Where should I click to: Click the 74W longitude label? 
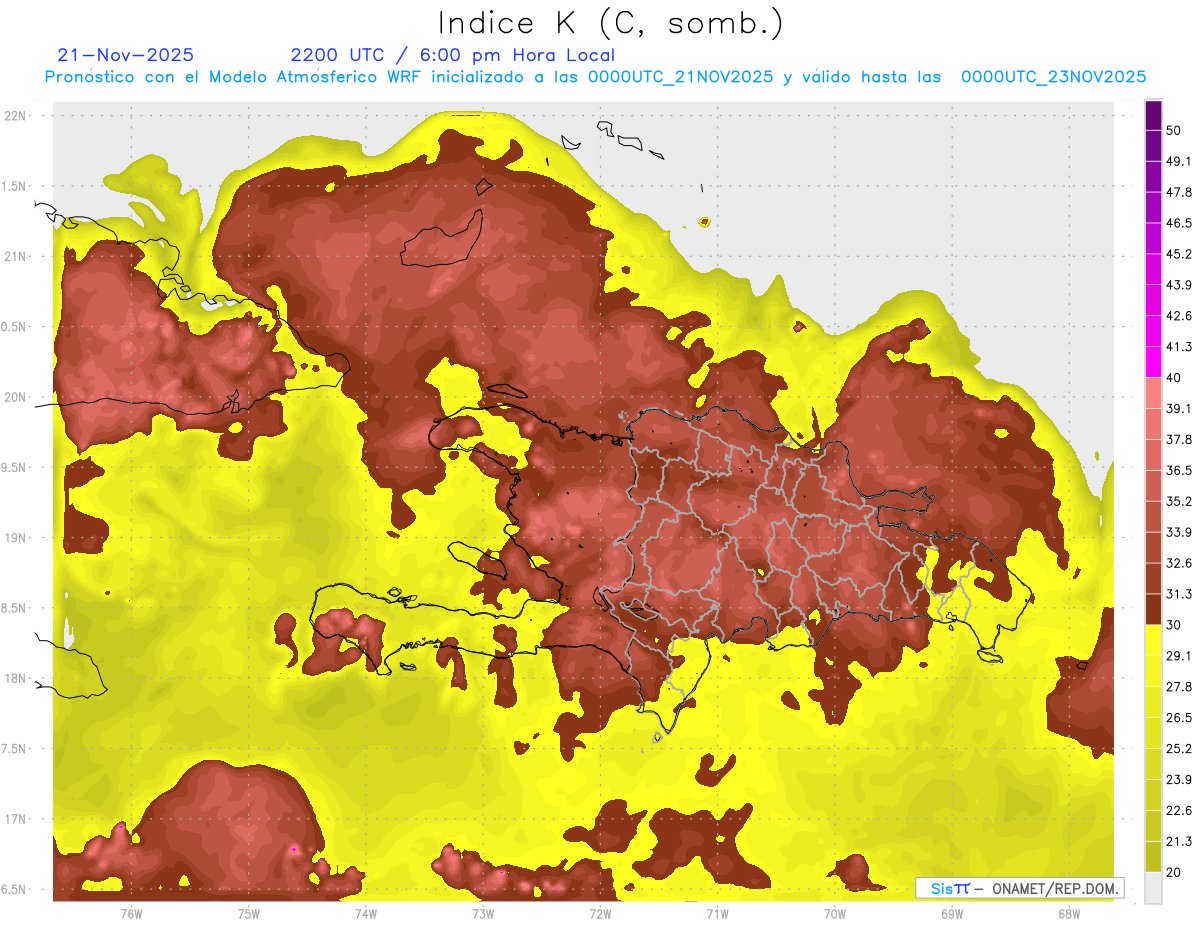click(x=366, y=914)
